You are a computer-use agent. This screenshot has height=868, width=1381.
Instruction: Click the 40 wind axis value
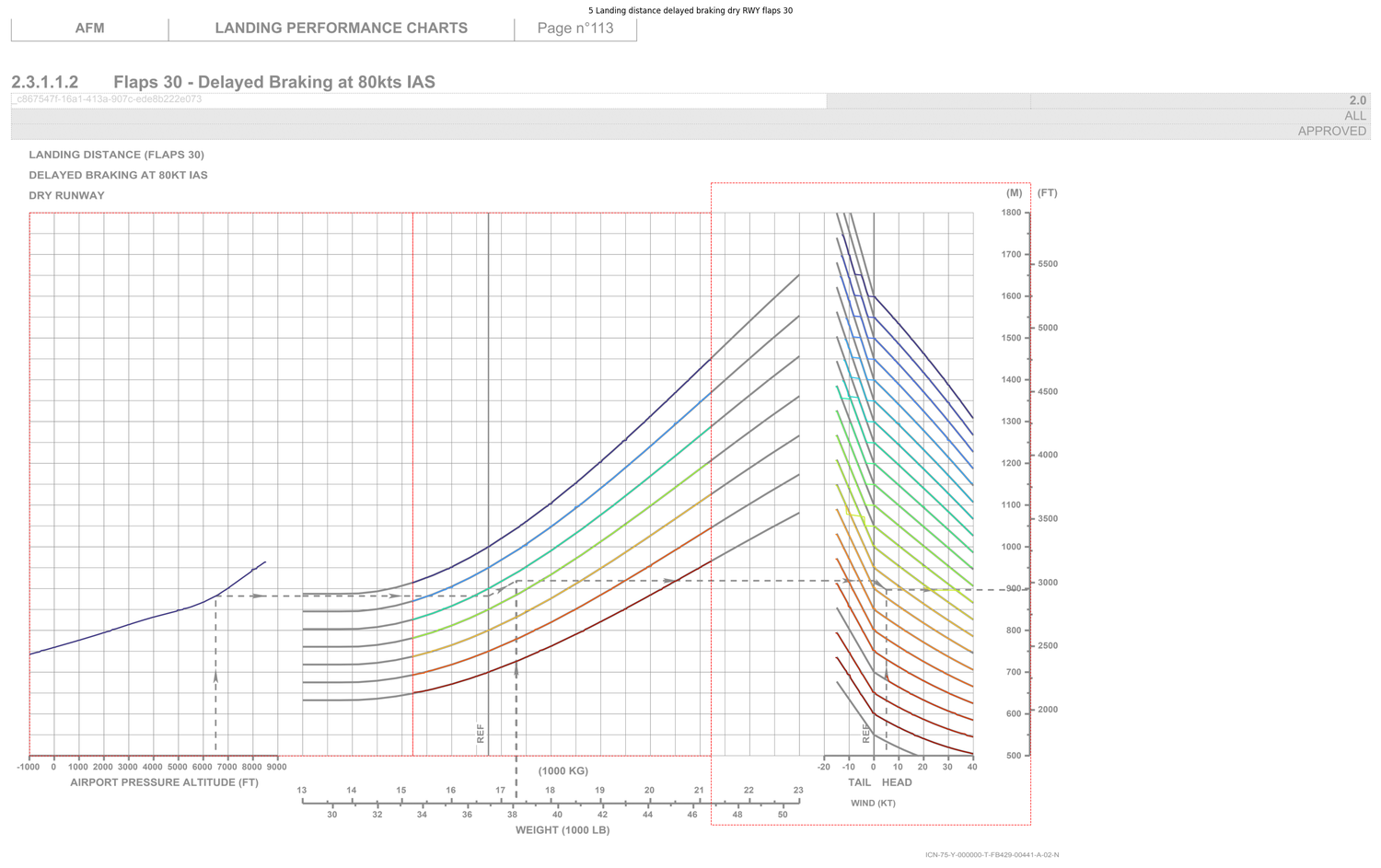(972, 767)
